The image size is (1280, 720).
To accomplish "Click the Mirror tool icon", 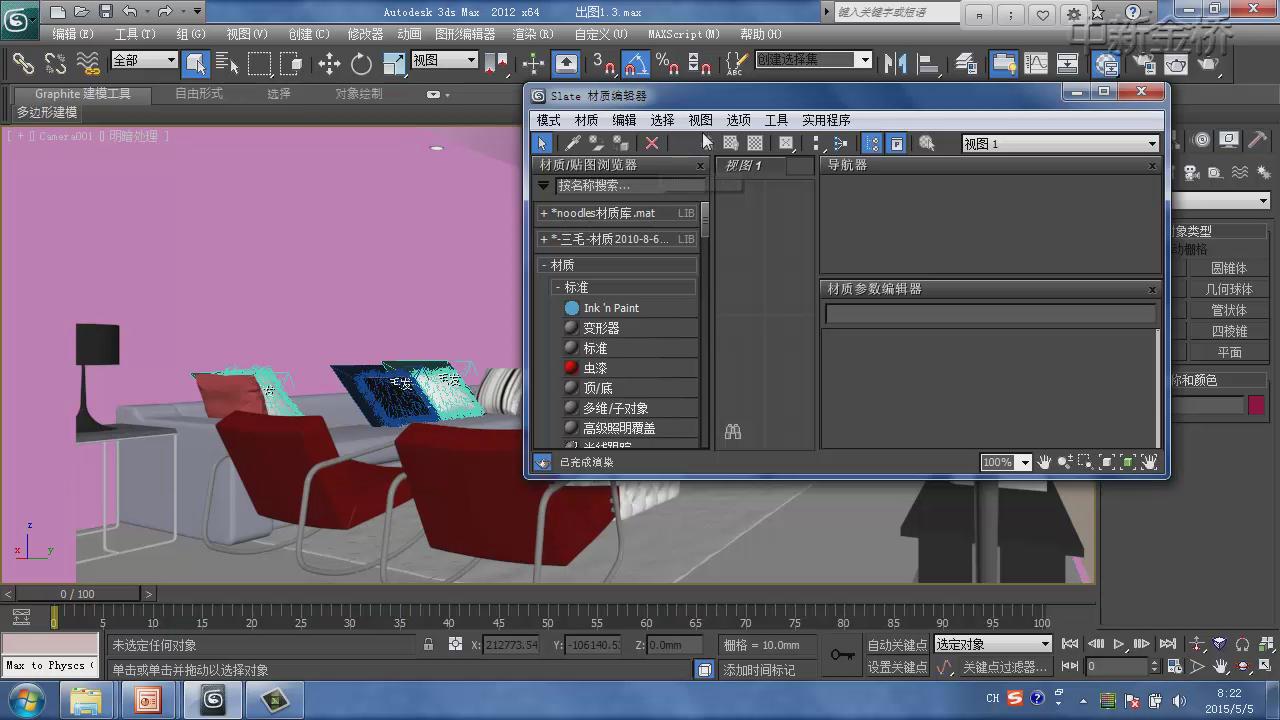I will click(896, 63).
